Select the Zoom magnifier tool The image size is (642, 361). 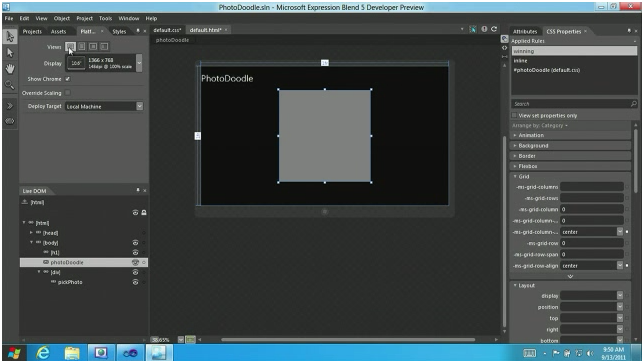point(10,85)
